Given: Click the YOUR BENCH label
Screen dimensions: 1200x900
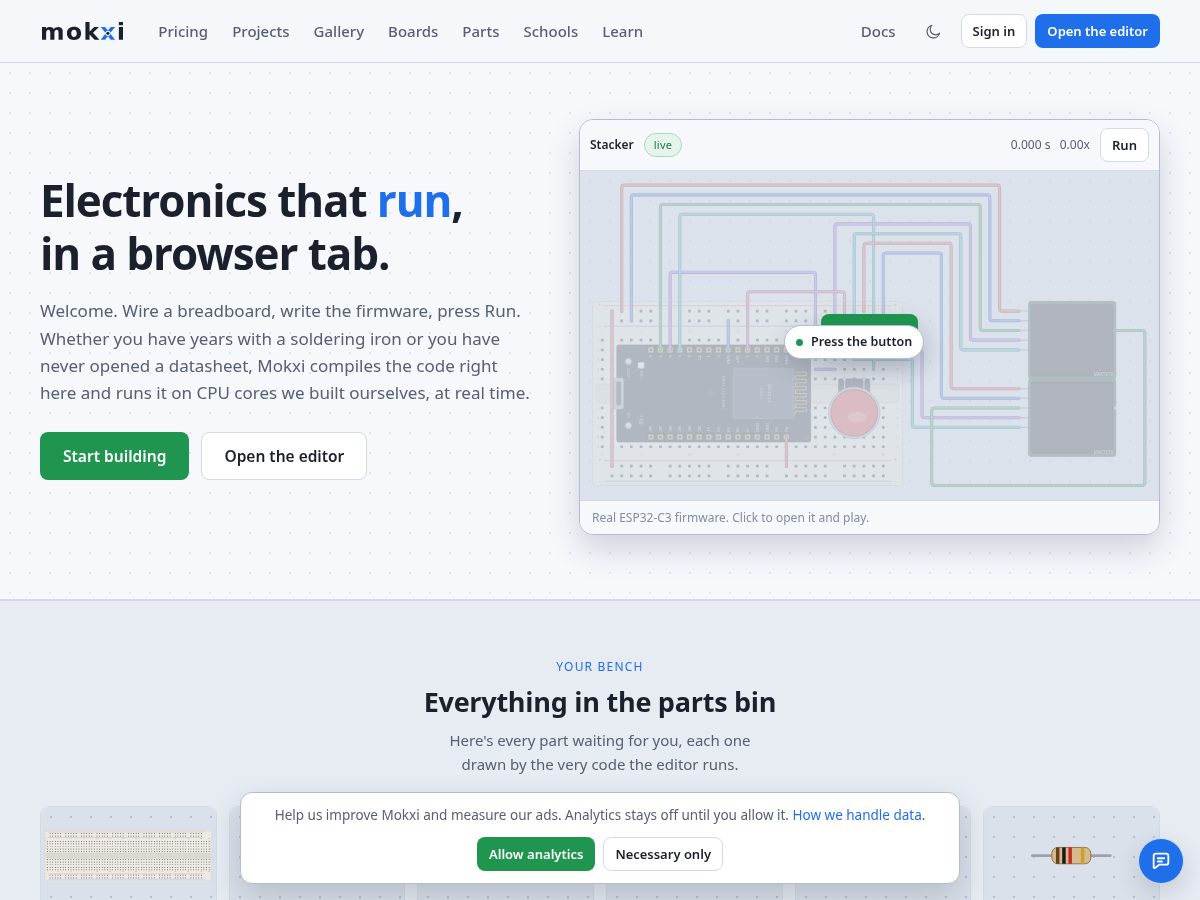Looking at the screenshot, I should (x=600, y=666).
